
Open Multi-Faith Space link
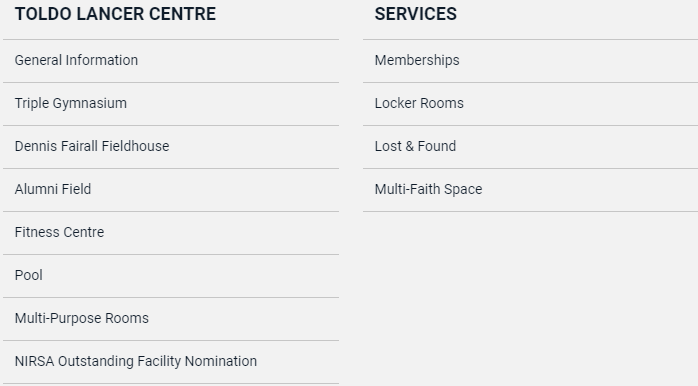tap(428, 189)
